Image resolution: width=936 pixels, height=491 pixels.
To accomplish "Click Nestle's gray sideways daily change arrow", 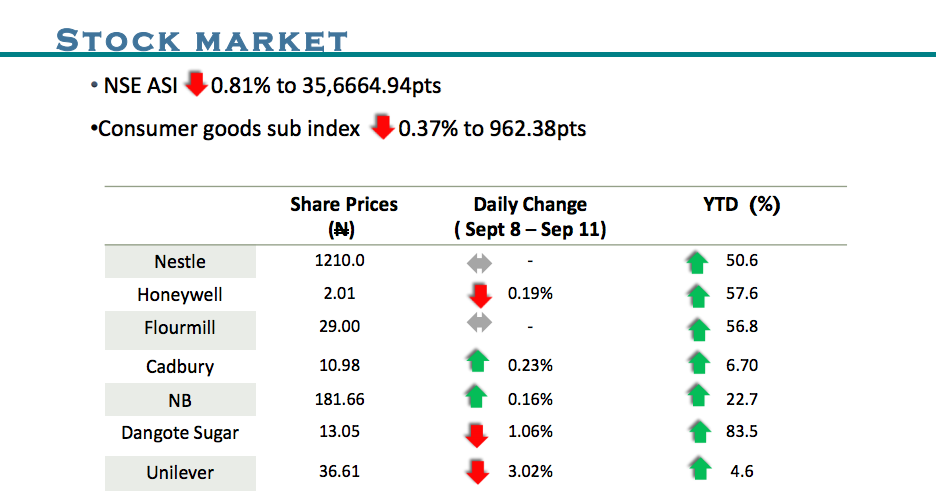I will coord(479,263).
